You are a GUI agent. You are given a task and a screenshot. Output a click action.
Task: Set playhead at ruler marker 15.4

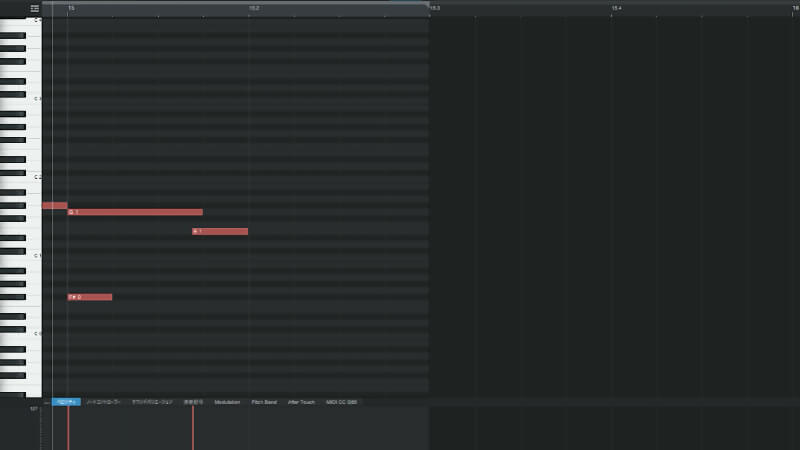pyautogui.click(x=616, y=8)
